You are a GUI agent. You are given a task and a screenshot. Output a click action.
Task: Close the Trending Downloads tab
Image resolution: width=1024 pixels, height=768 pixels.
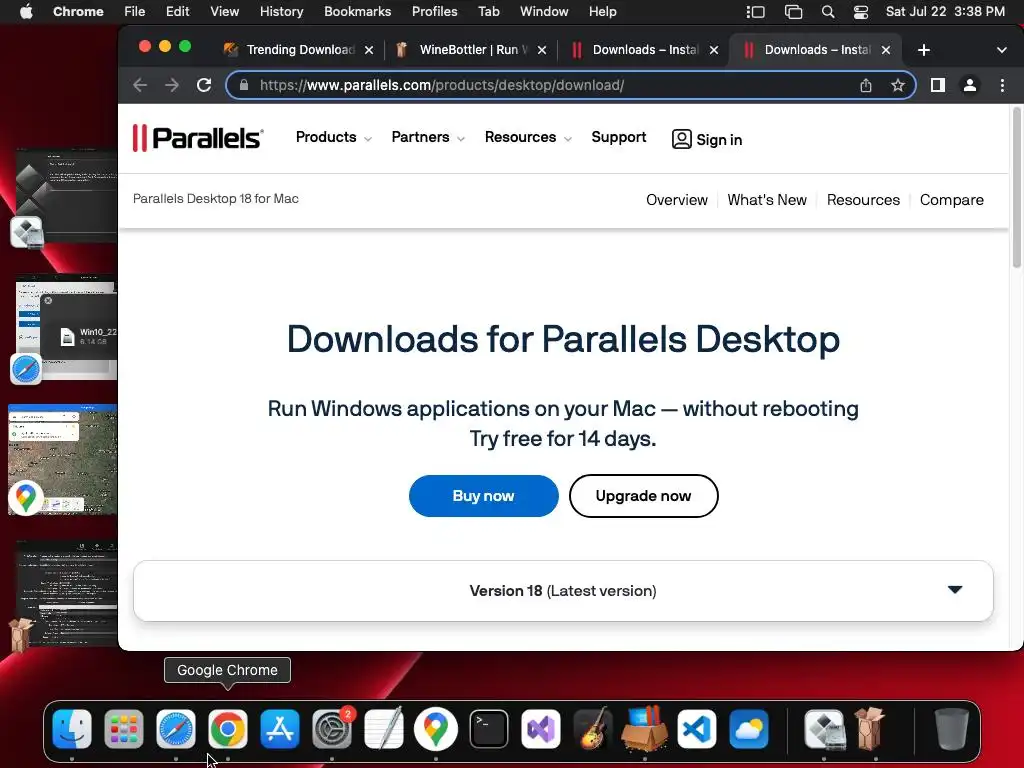369,50
